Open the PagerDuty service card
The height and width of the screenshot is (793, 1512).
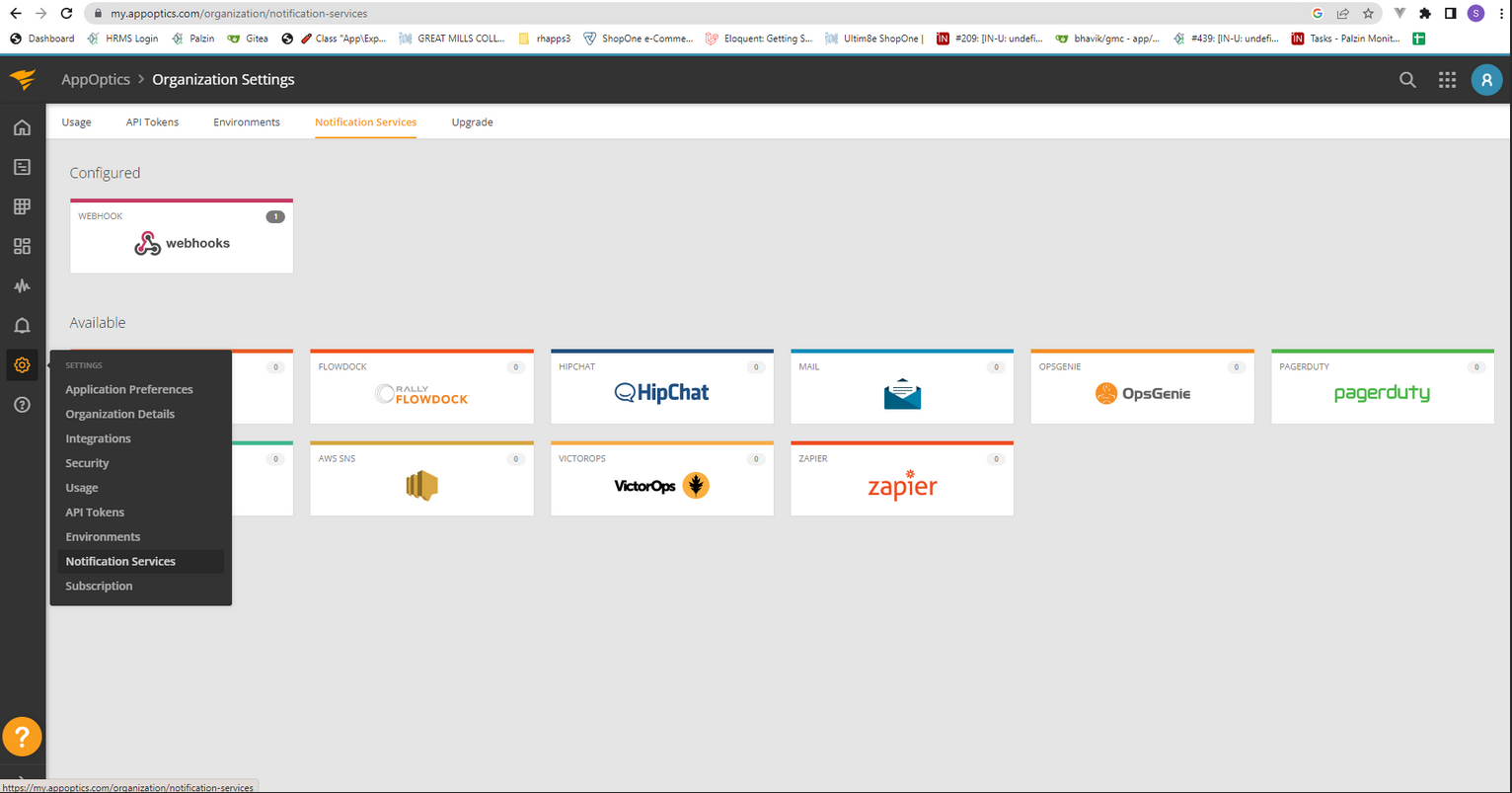click(x=1383, y=387)
